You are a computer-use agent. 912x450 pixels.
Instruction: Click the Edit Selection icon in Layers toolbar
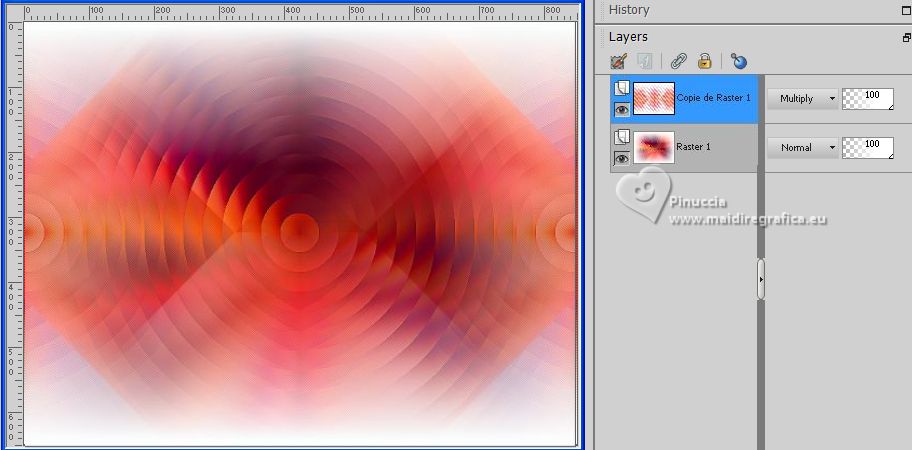[619, 61]
